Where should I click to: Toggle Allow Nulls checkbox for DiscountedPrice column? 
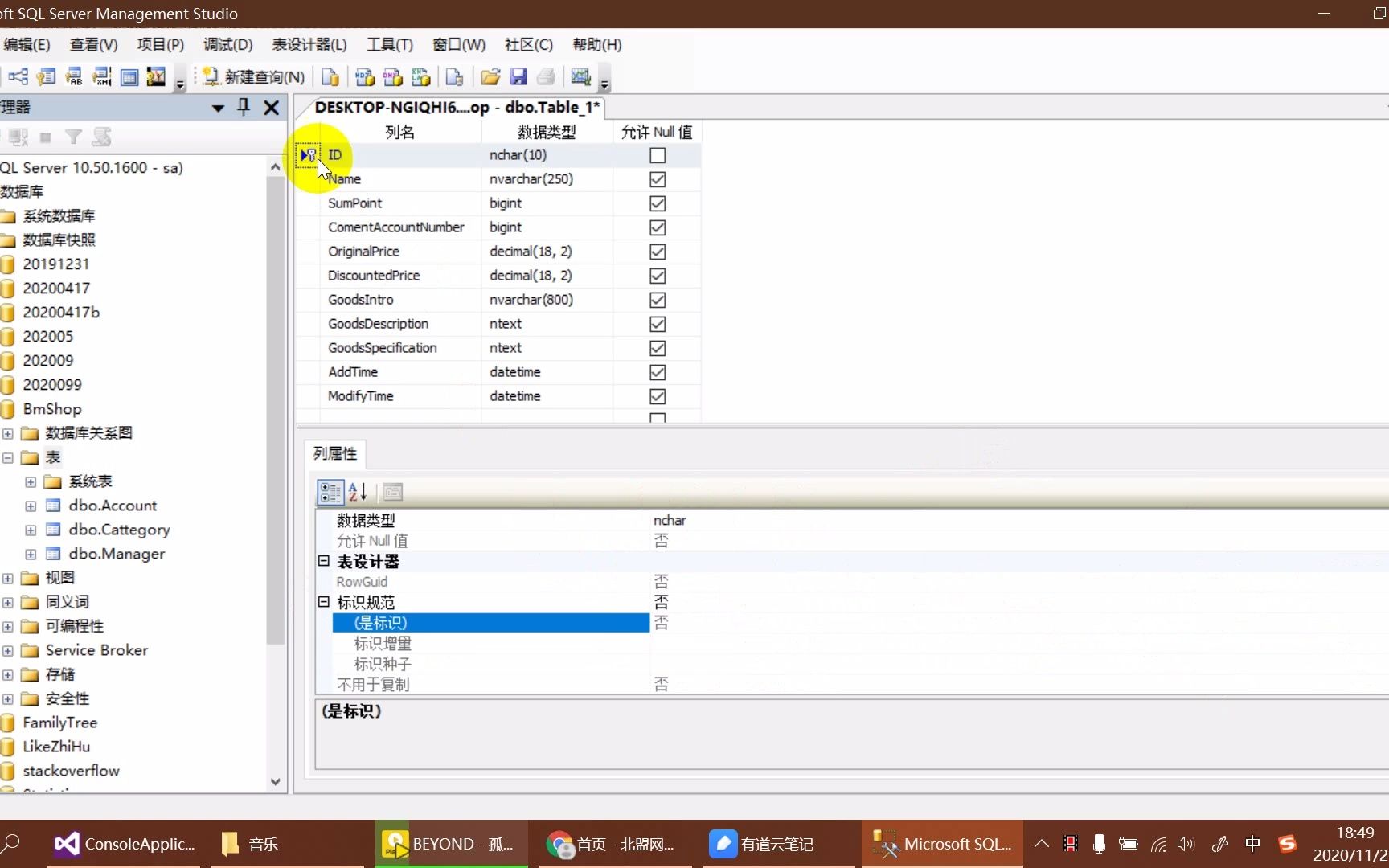(x=658, y=276)
